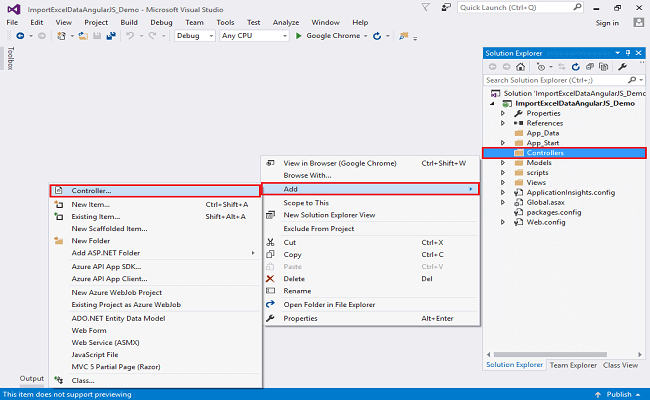The height and width of the screenshot is (400, 650).
Task: Collapse the ImportExcelDataAngularJS_Demo project node
Action: pos(492,104)
